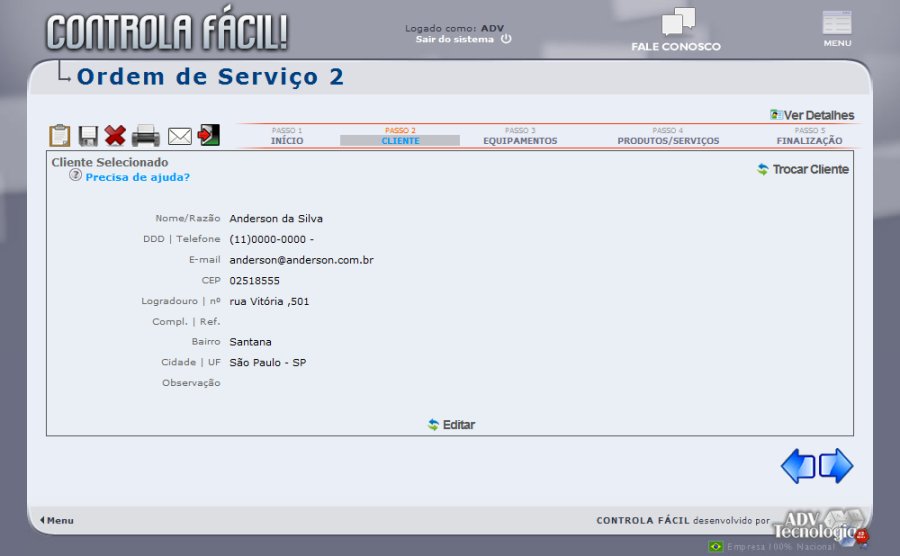Click the Trocar Cliente button
This screenshot has width=900, height=556.
803,170
